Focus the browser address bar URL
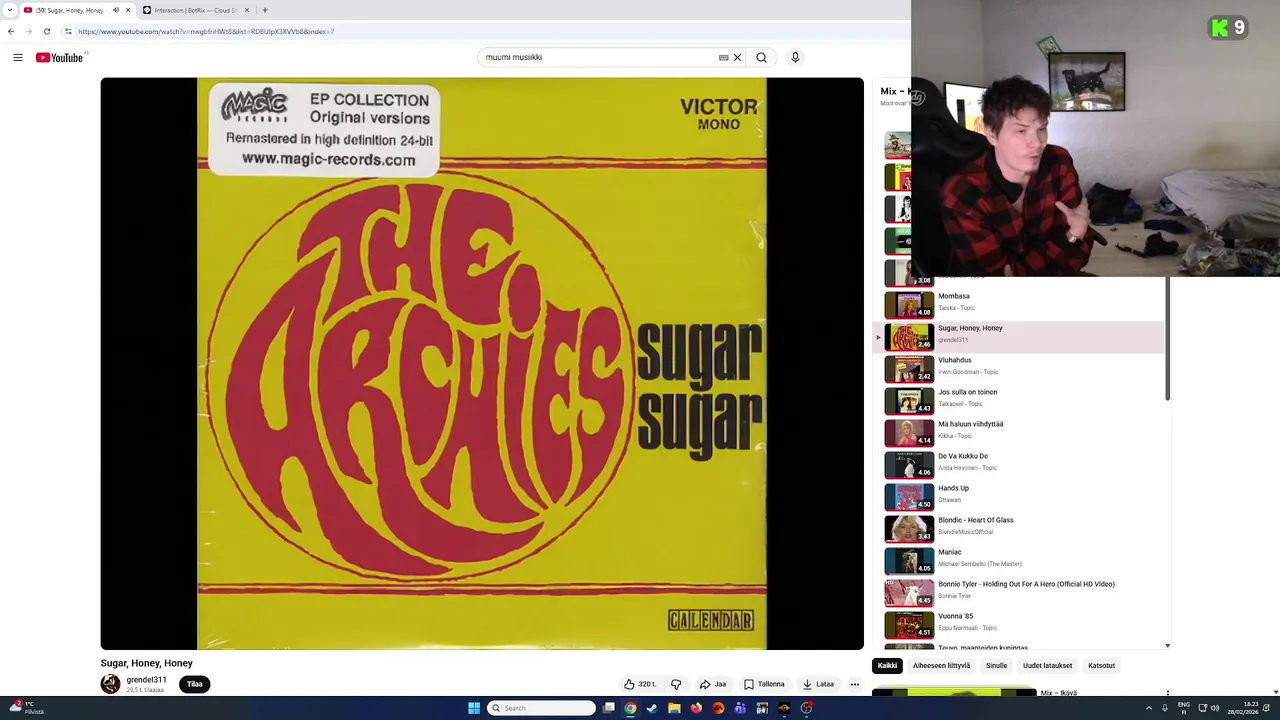The height and width of the screenshot is (720, 1280). [206, 31]
